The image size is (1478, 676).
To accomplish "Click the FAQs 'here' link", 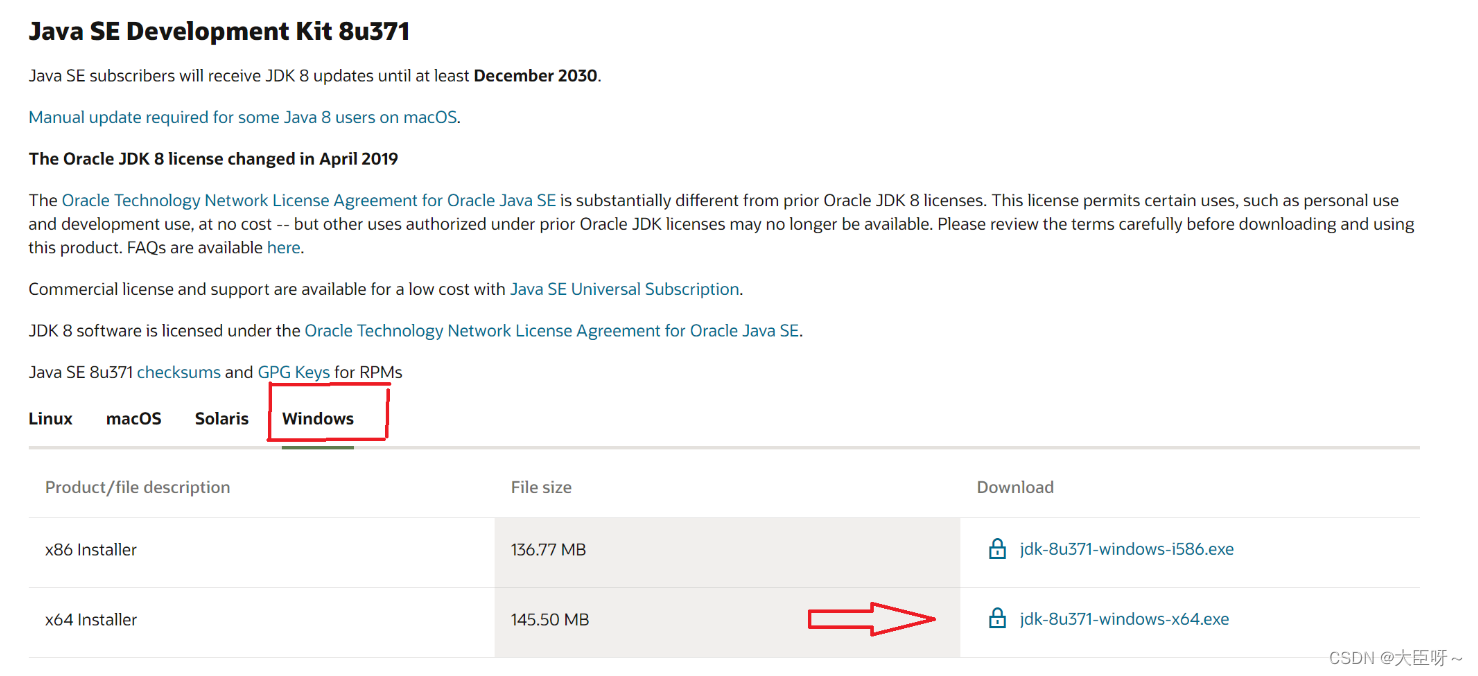I will 283,247.
